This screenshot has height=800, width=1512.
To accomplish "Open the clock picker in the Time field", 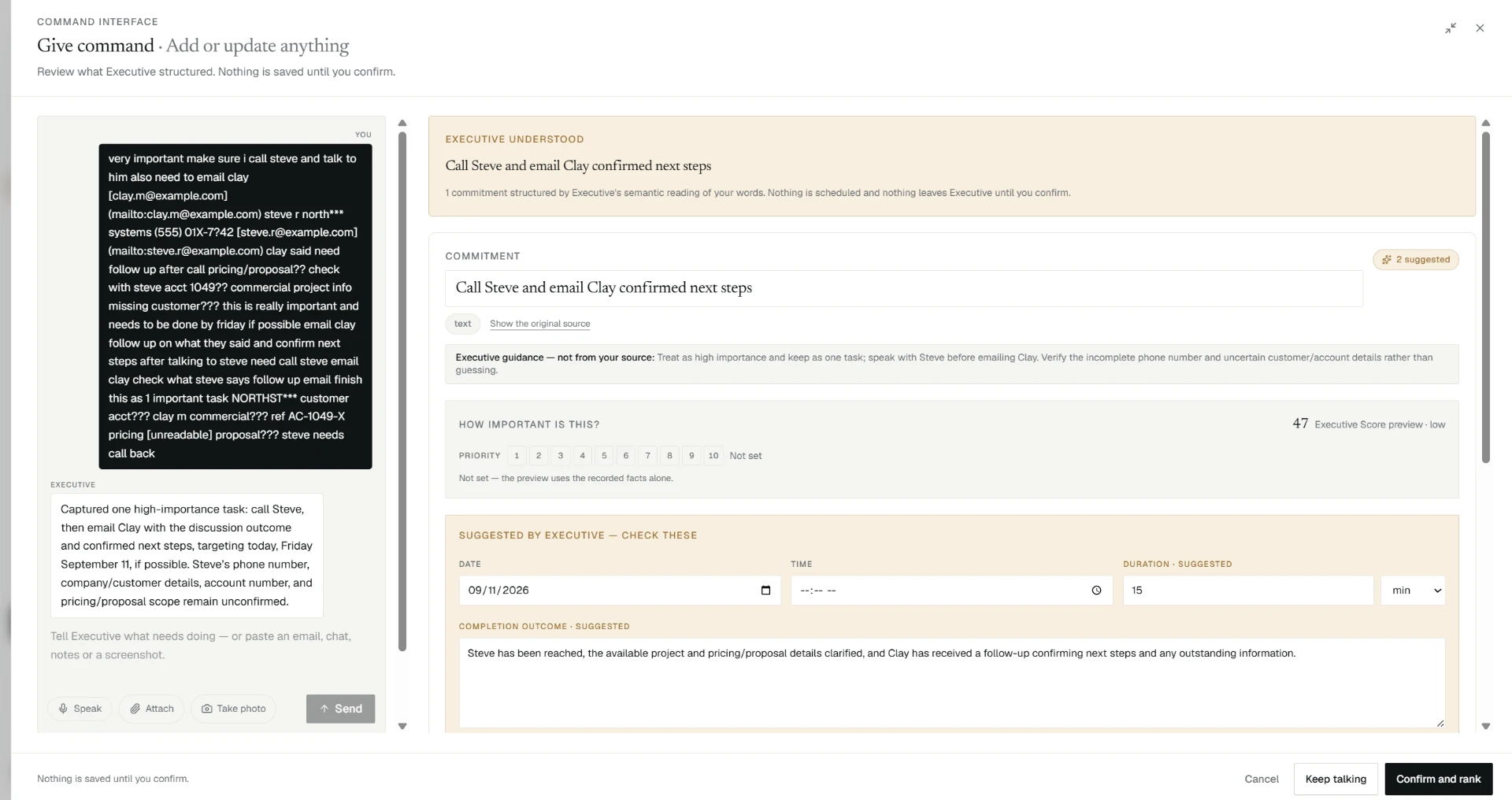I will tap(1096, 591).
